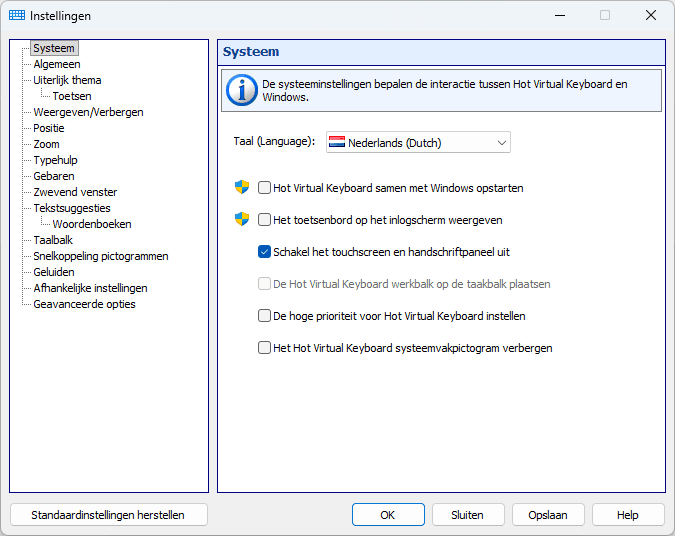Select Snelkoppeling pictogrammen
The height and width of the screenshot is (536, 675).
101,256
